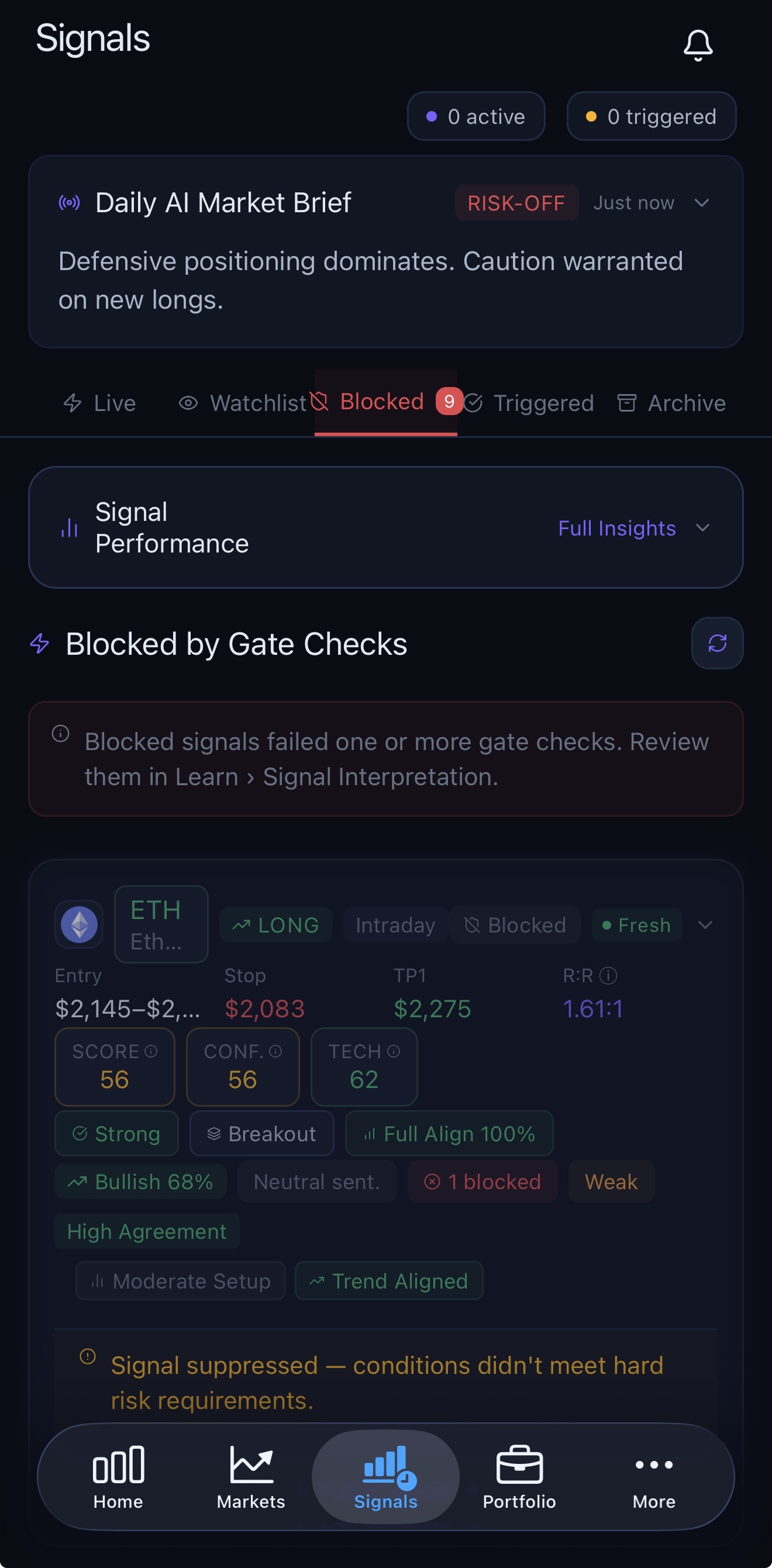772x1568 pixels.
Task: Click the ETH coin icon
Action: pyautogui.click(x=78, y=925)
